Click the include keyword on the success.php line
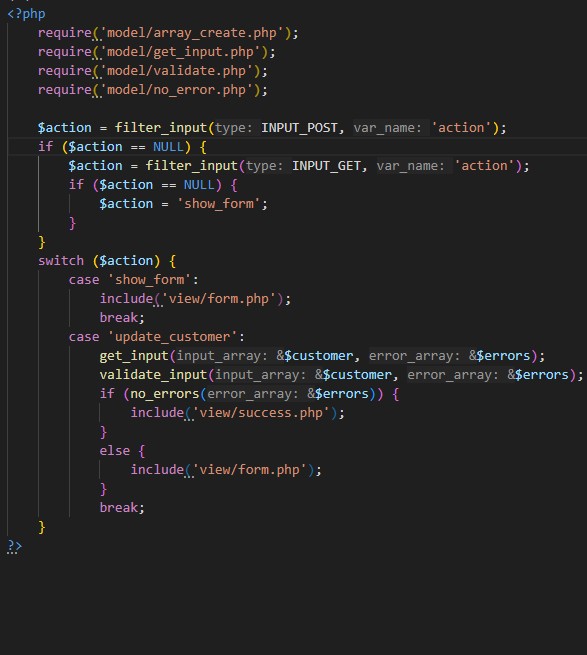Screen dimensions: 587x655 (x=157, y=413)
